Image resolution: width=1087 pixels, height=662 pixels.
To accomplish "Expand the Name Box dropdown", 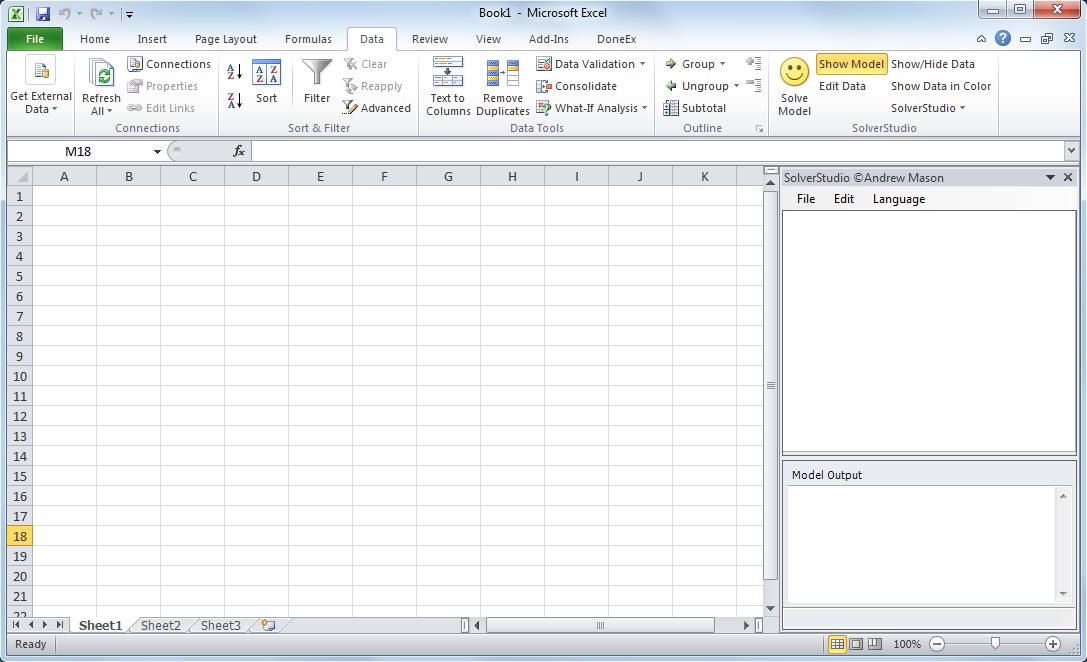I will (x=157, y=151).
